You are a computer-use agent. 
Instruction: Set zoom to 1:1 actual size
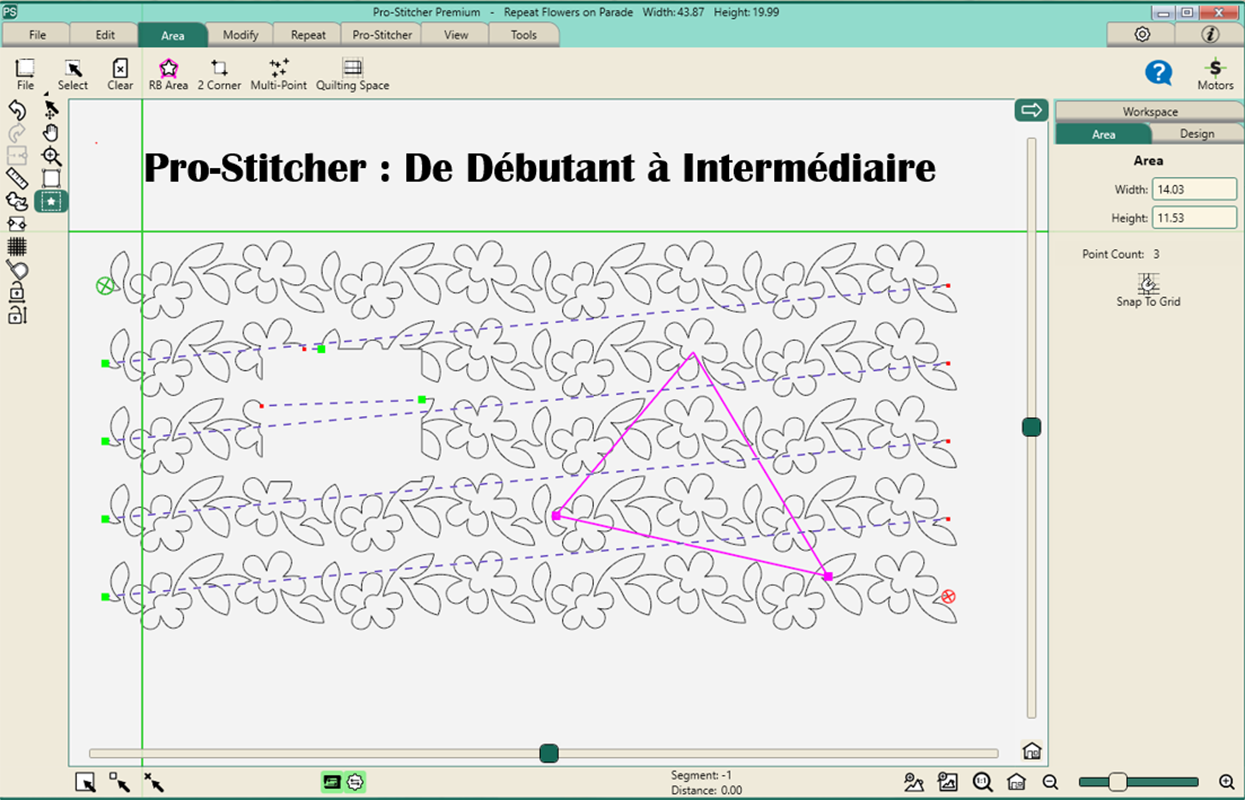click(x=982, y=782)
